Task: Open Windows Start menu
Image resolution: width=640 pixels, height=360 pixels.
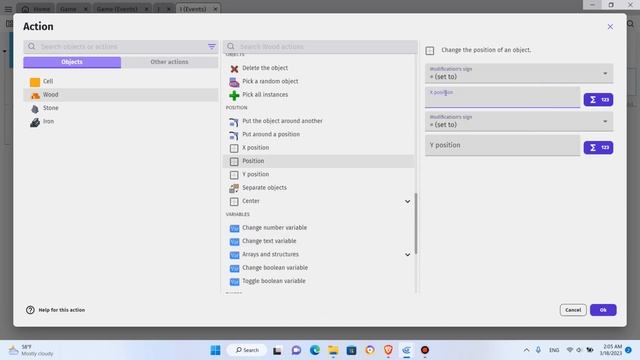Action: pyautogui.click(x=216, y=350)
